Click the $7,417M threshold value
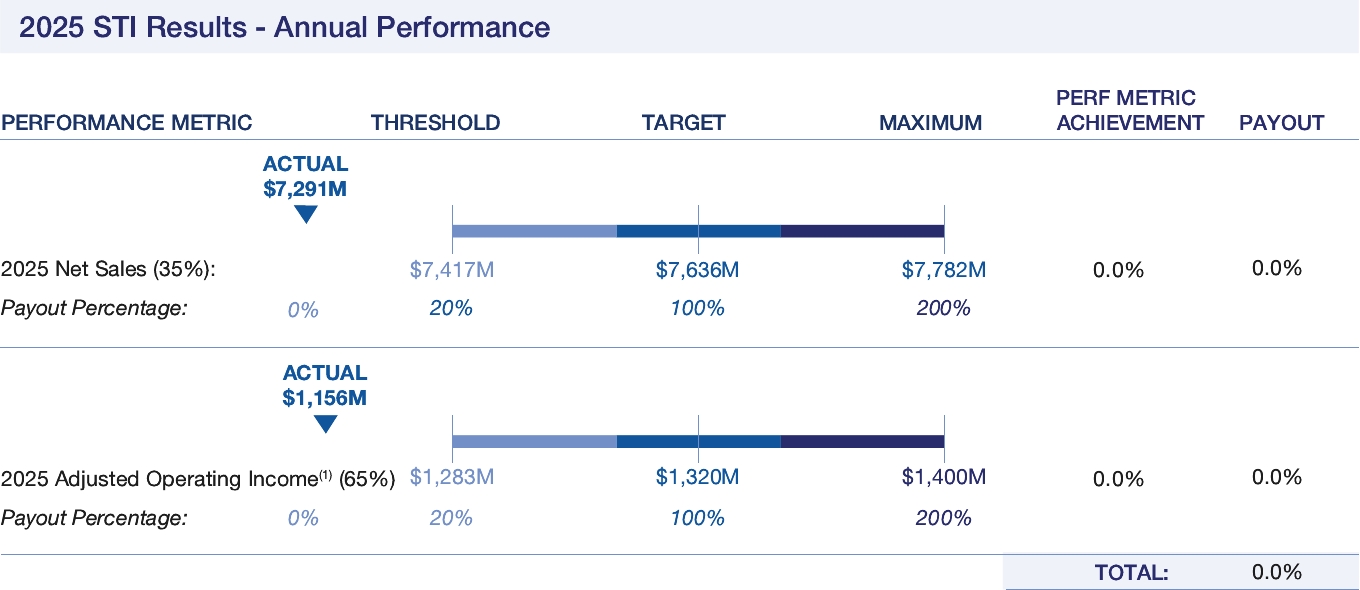This screenshot has height=590, width=1360. pos(452,270)
